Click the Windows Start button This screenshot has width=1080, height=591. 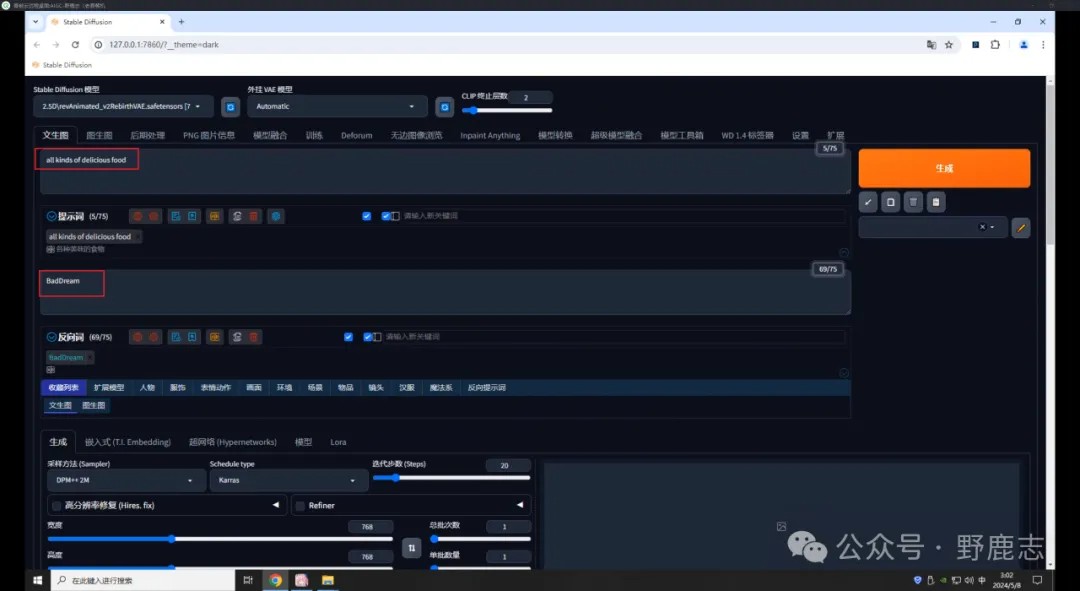(x=37, y=580)
